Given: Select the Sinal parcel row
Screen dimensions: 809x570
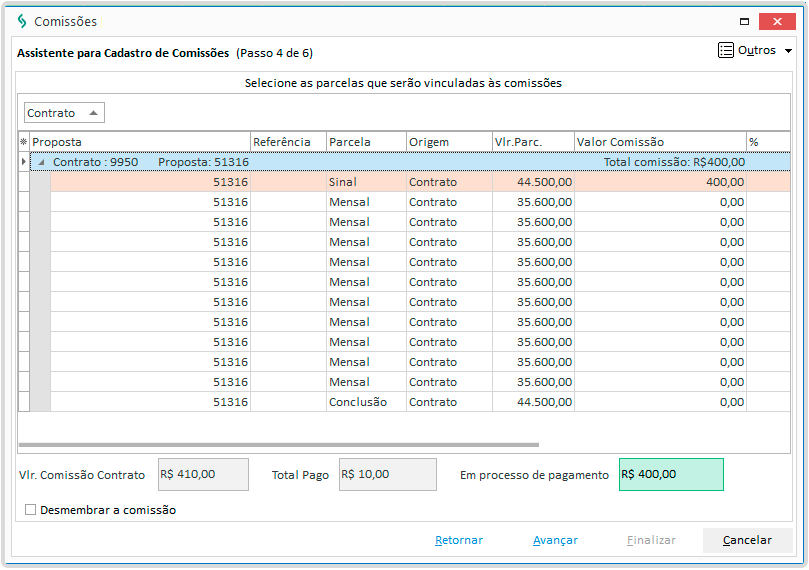Looking at the screenshot, I should pos(420,182).
